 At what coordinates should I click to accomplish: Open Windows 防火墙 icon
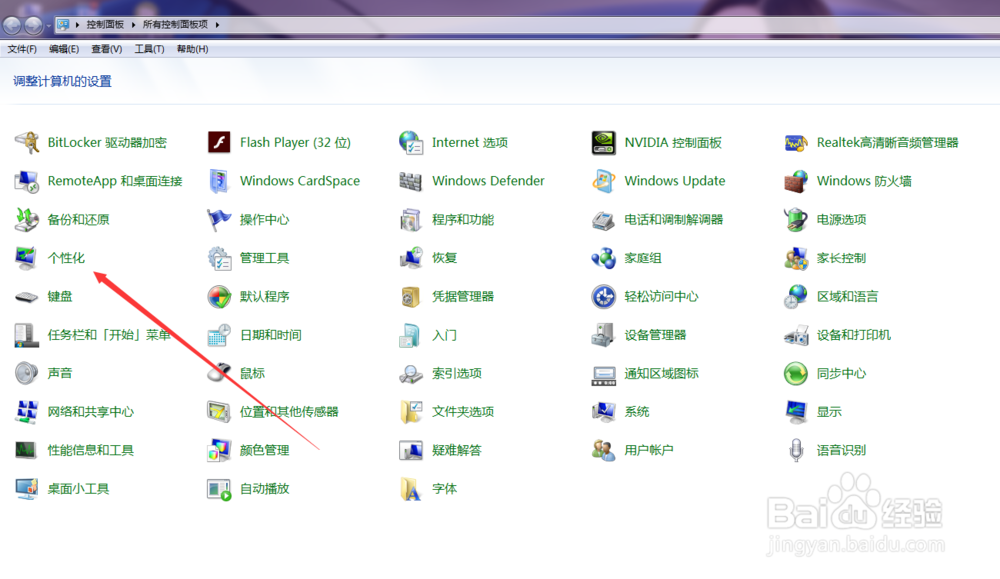[796, 181]
